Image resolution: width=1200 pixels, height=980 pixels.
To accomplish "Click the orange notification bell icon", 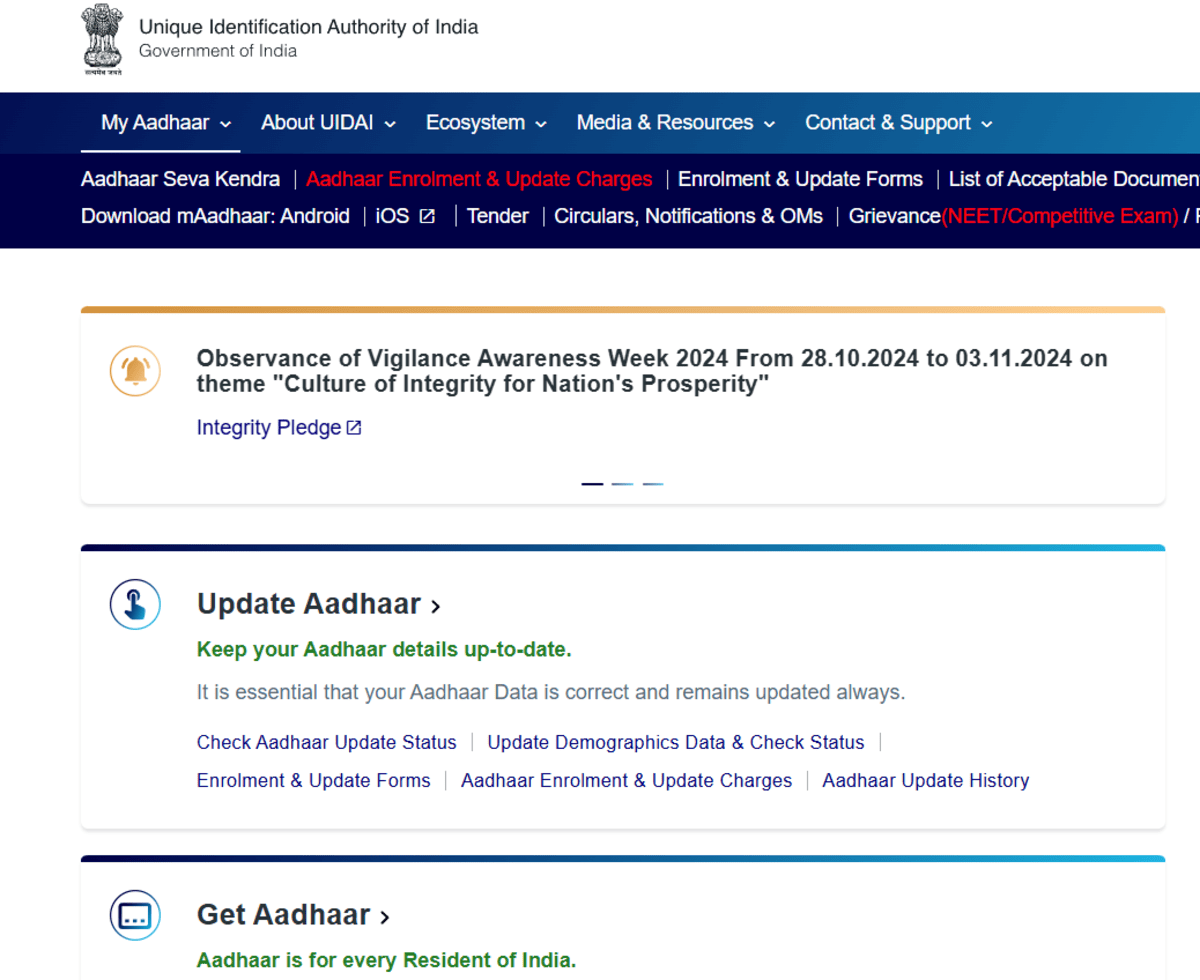I will coord(135,371).
